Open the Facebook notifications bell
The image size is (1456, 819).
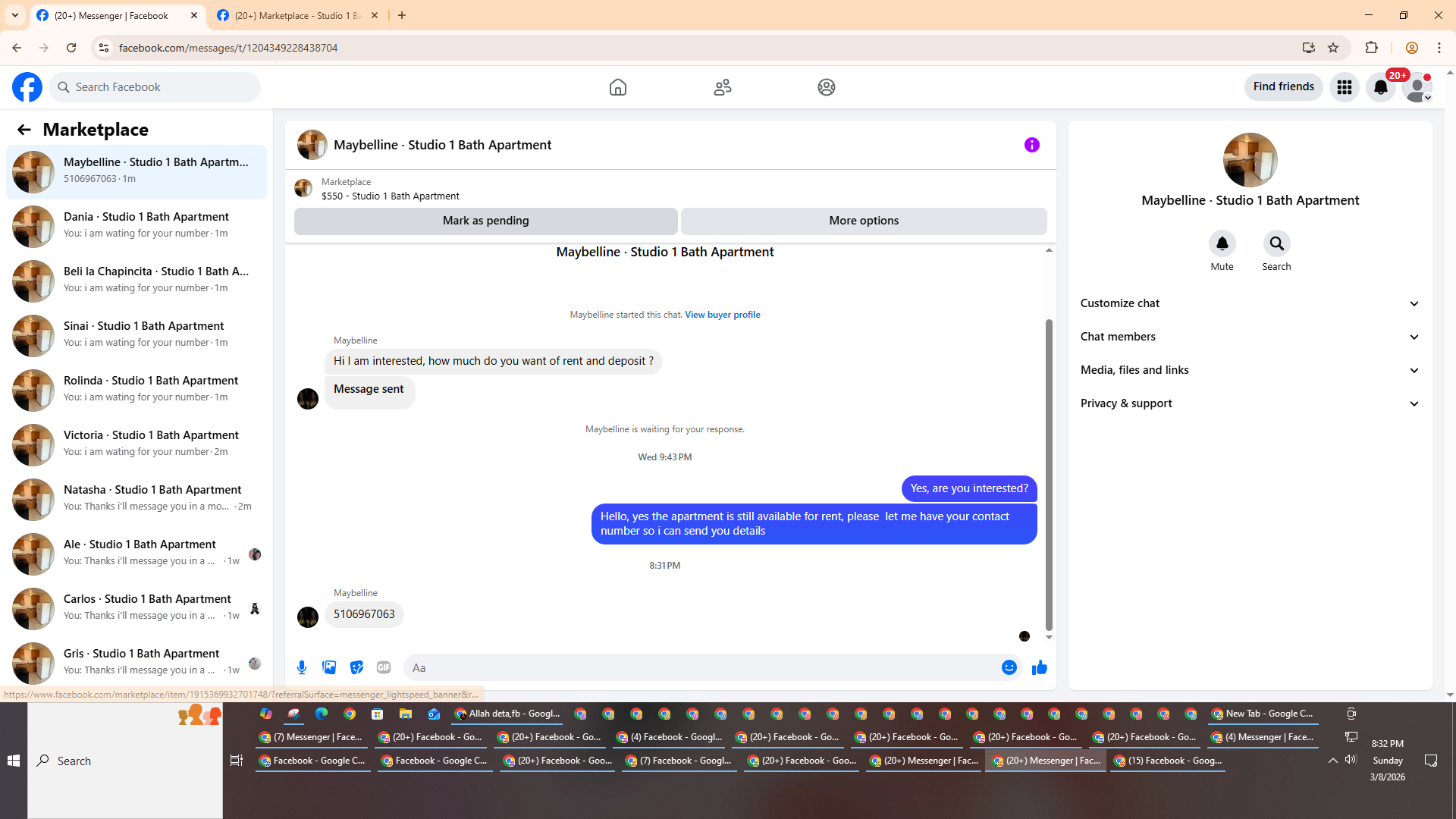click(1380, 87)
